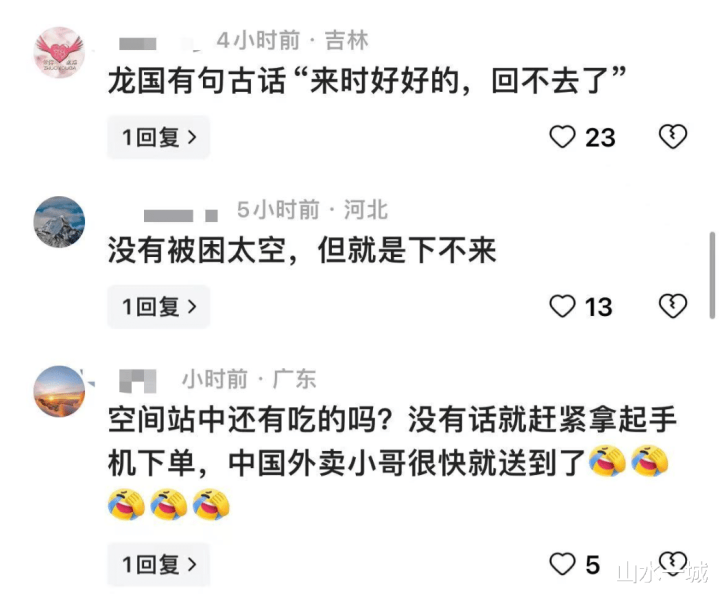Viewport: 720px width, 599px height.
Task: Click the scrollbar on the right edge
Action: coord(712,275)
